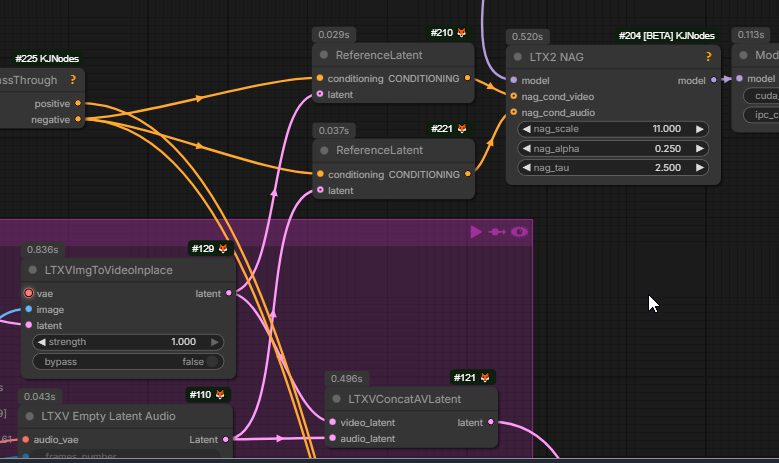779x463 pixels.
Task: Click the 0.520s execution time label
Action: click(x=527, y=37)
